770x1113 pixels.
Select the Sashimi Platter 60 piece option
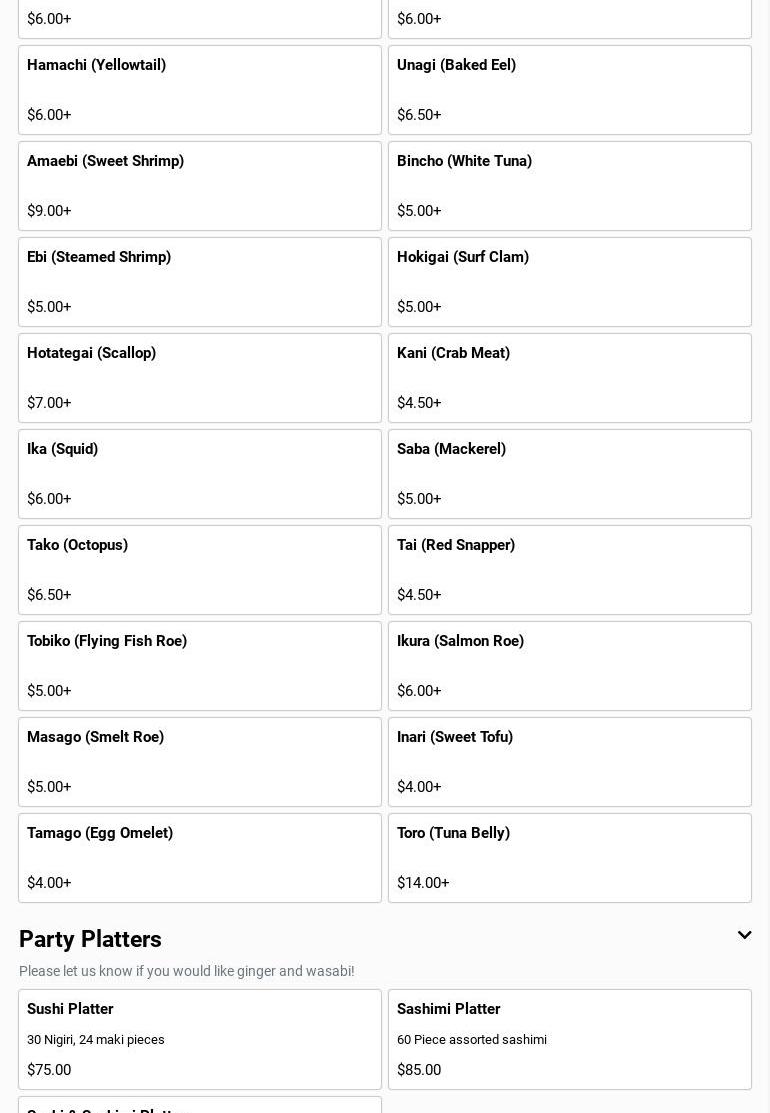(569, 1039)
